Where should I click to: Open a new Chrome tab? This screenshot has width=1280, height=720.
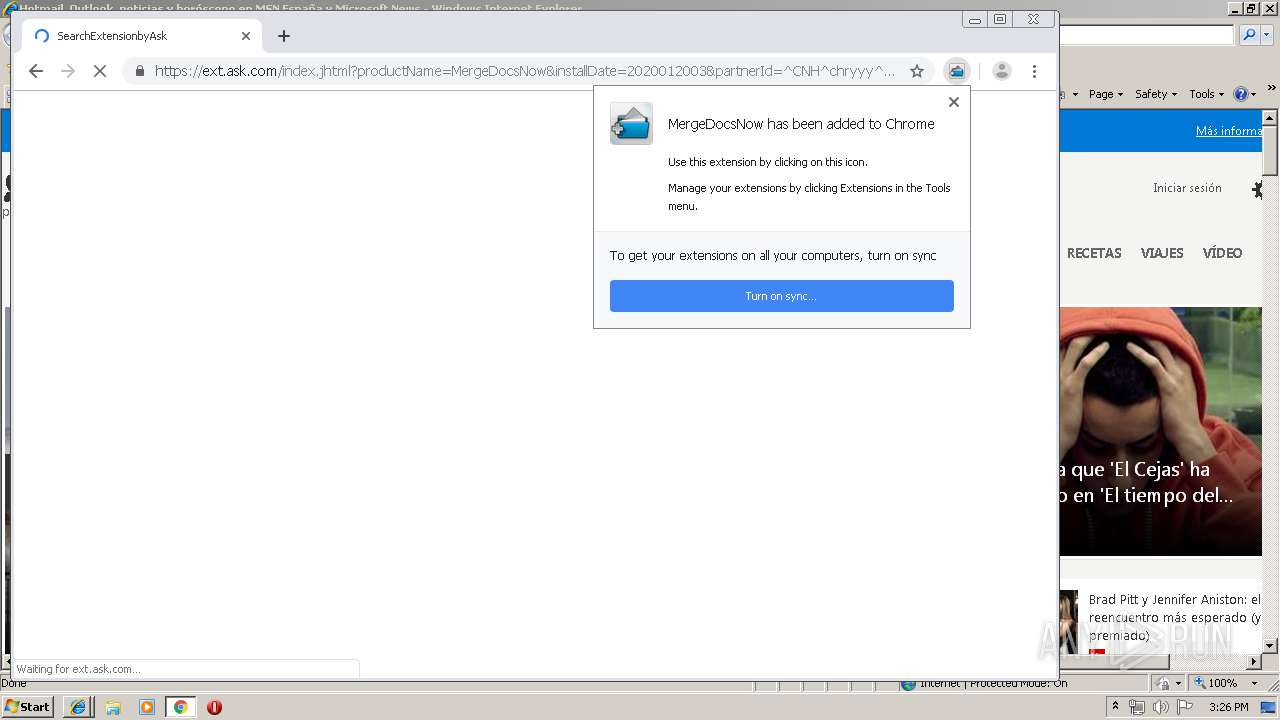tap(284, 36)
